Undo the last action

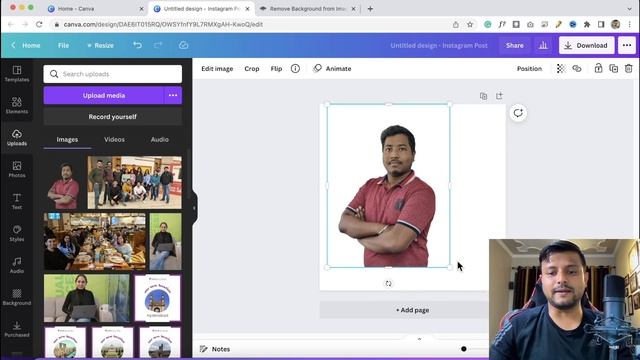click(x=138, y=45)
